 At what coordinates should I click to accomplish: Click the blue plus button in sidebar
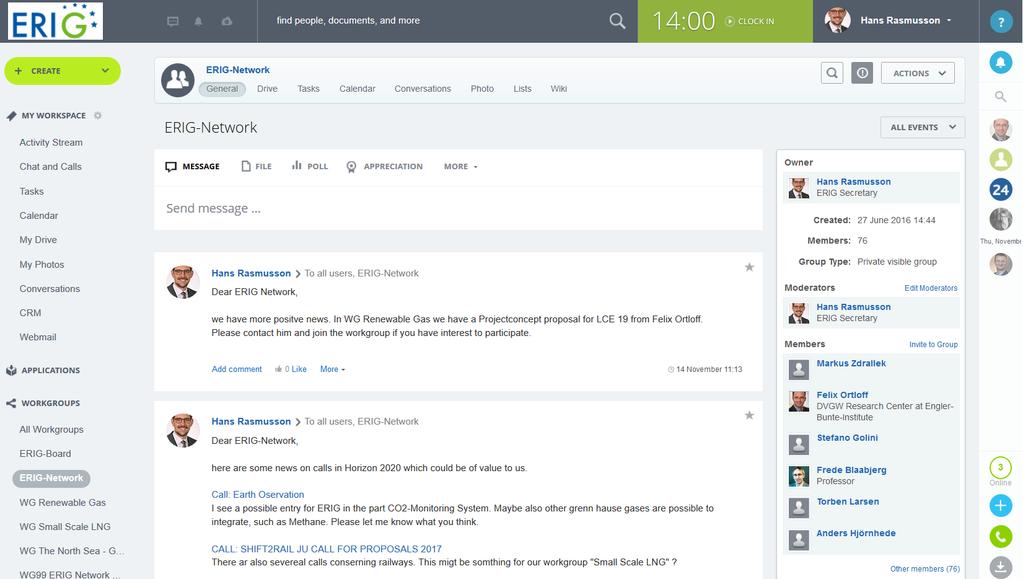(x=1001, y=505)
